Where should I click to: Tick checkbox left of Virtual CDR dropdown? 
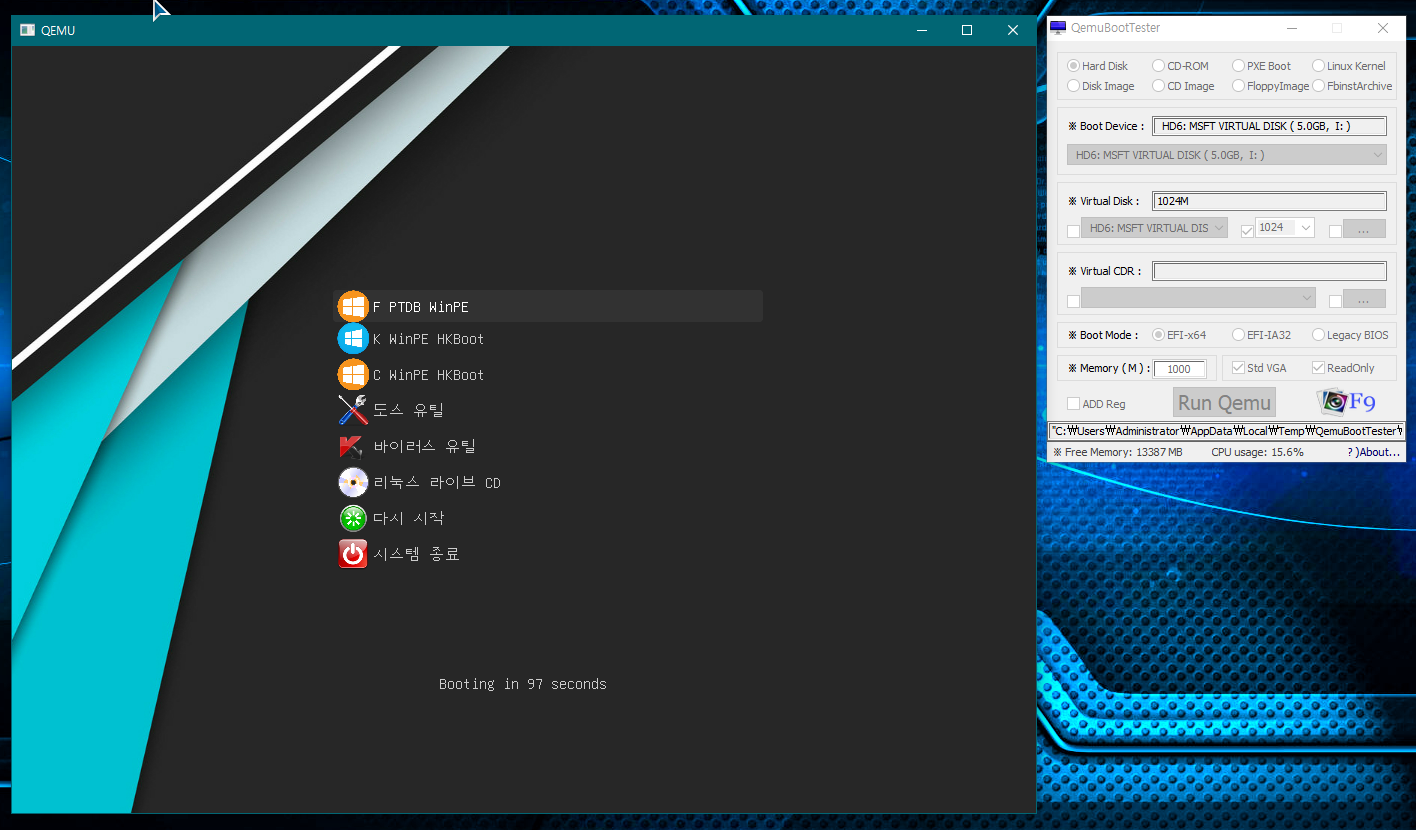coord(1074,301)
